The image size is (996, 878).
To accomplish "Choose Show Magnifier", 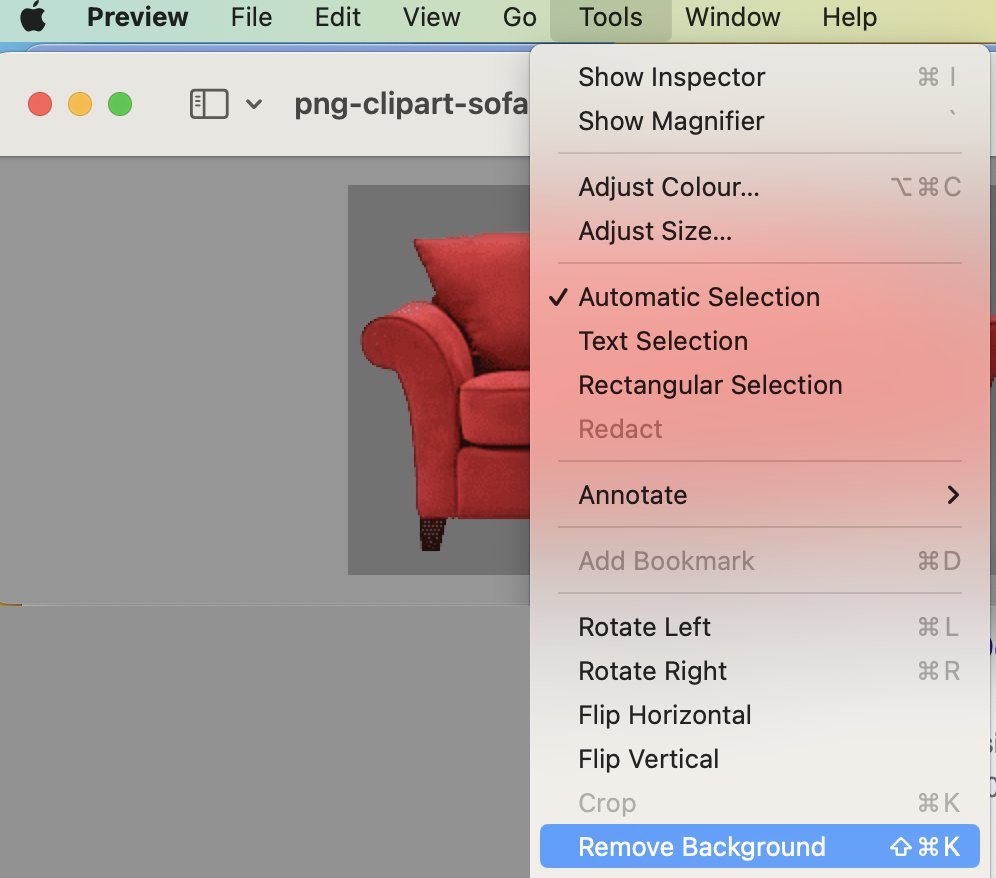I will (759, 121).
